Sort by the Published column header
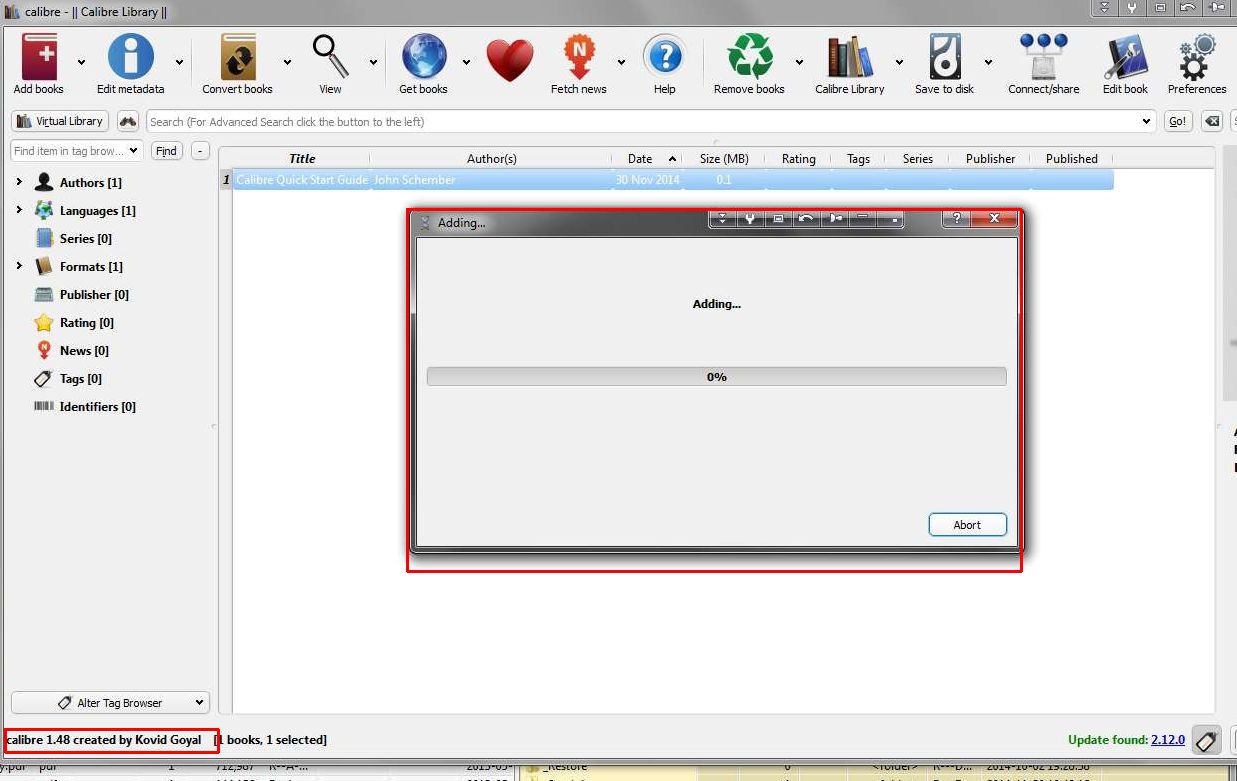 (1071, 158)
